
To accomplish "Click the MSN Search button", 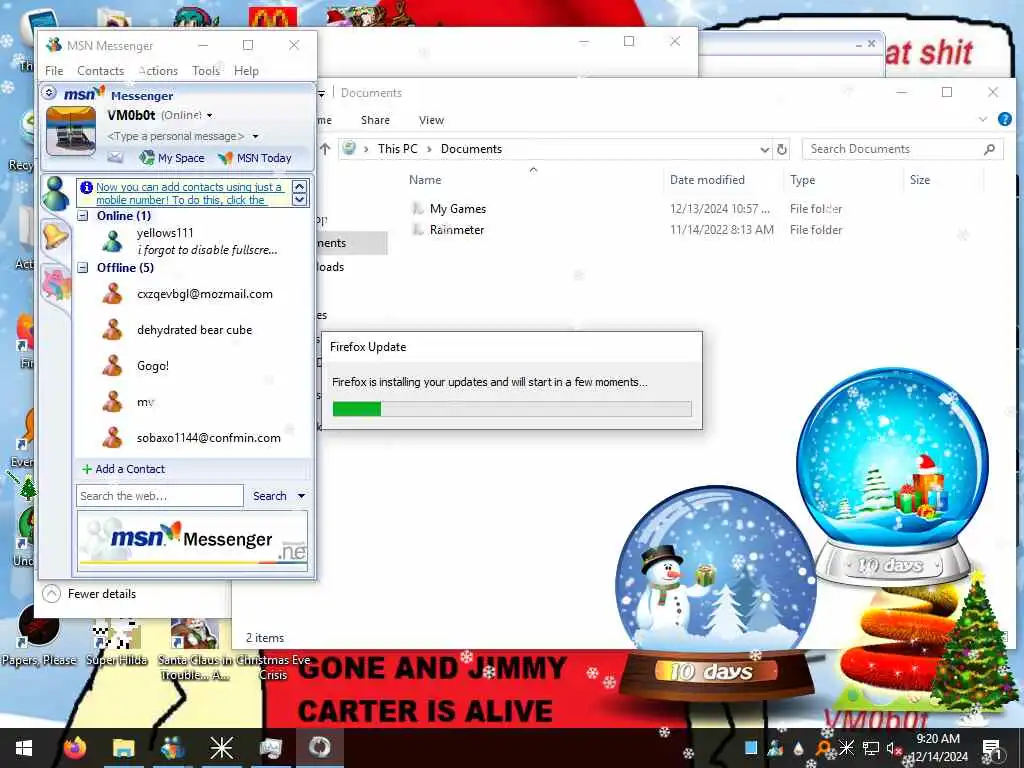I will pyautogui.click(x=270, y=496).
